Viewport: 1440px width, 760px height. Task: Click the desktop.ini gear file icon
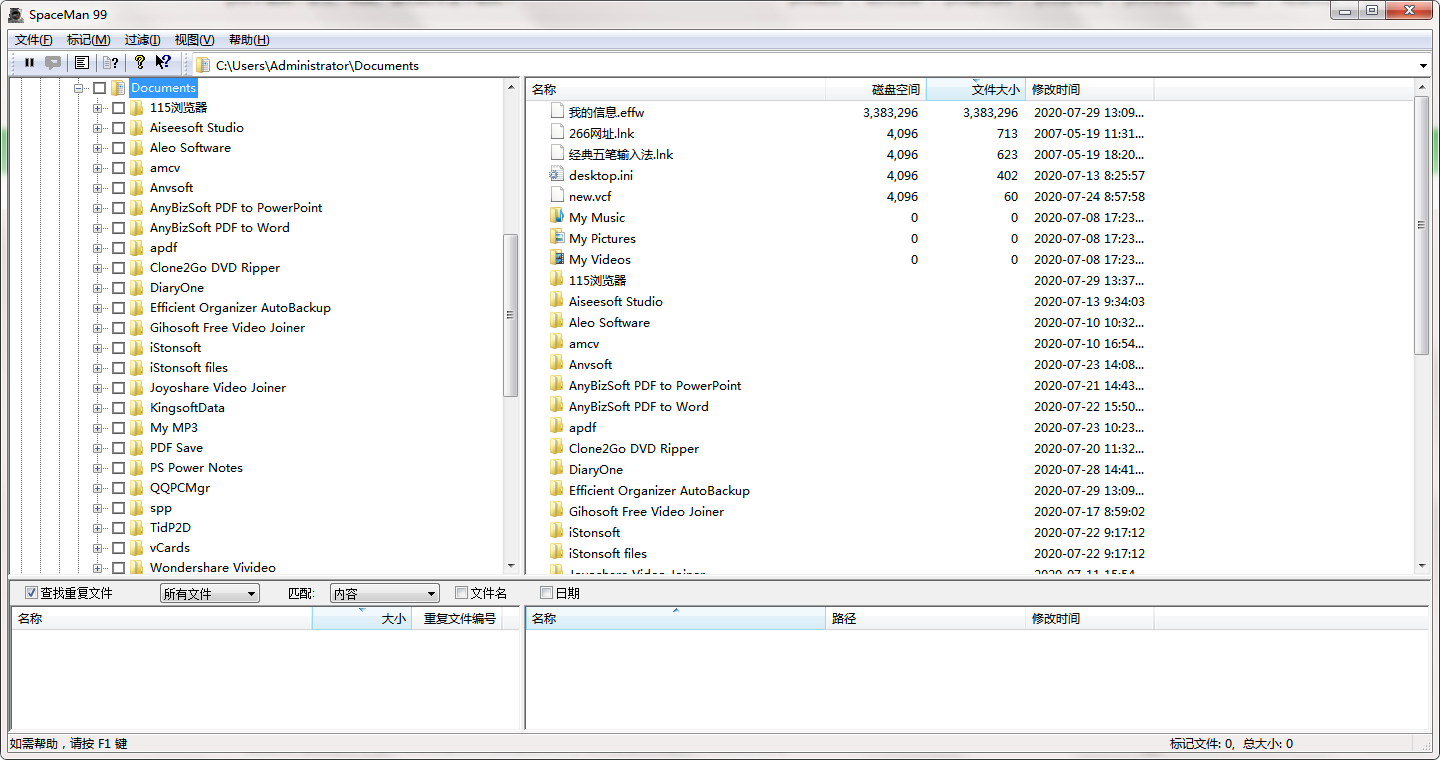point(557,175)
